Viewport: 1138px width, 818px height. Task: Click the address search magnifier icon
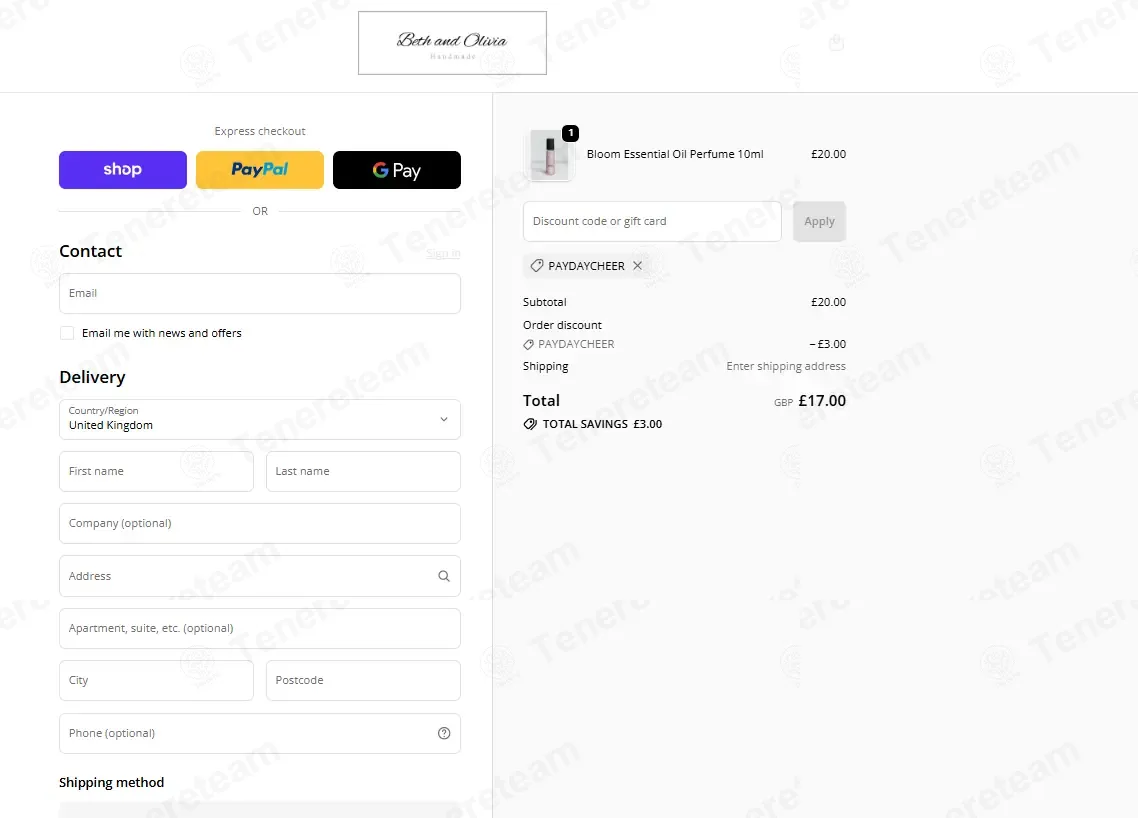443,576
